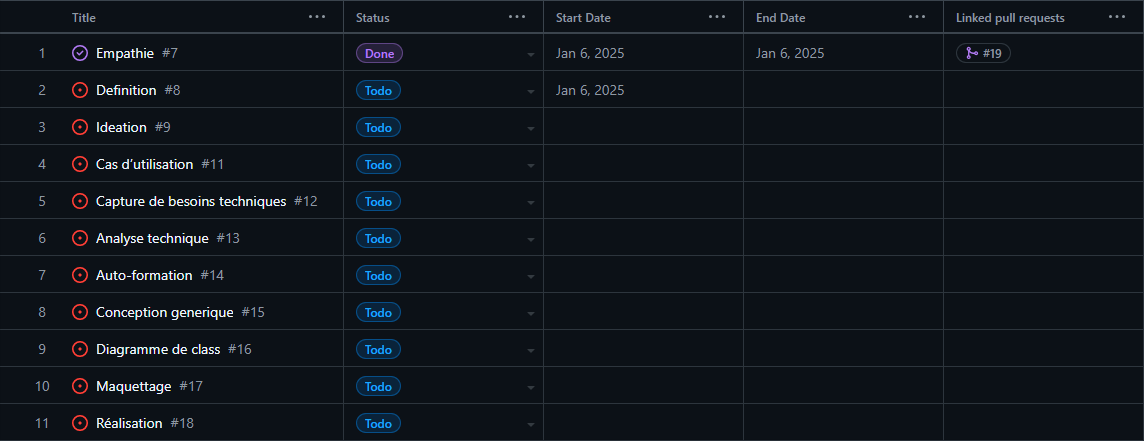Screen dimensions: 1144x441
Task: Open the Conception generique issue
Action: [x=165, y=312]
